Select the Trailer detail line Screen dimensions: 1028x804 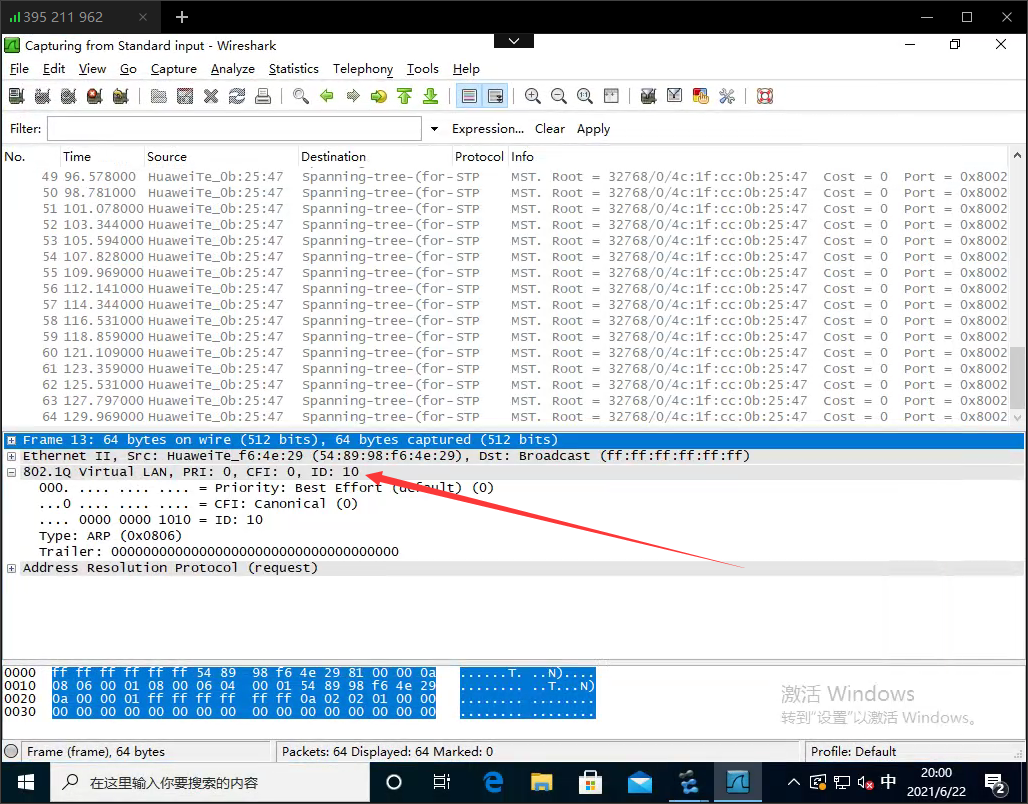pos(218,552)
